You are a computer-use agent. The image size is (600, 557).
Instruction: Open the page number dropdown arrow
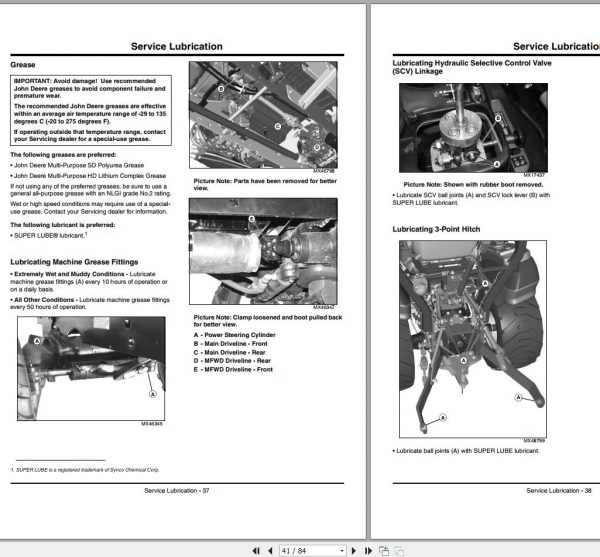[342, 550]
